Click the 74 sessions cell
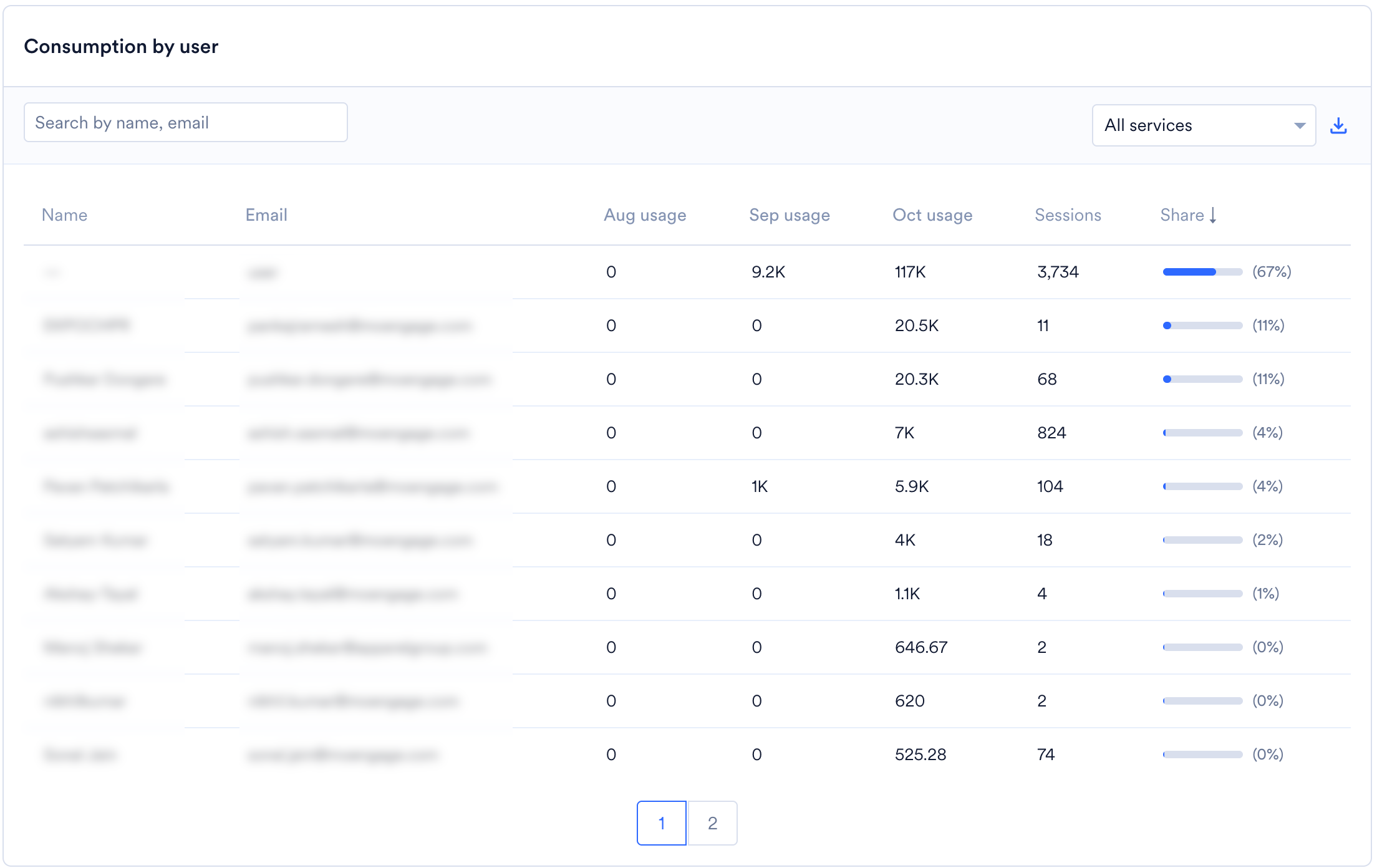Viewport: 1377px width, 868px height. (1046, 755)
